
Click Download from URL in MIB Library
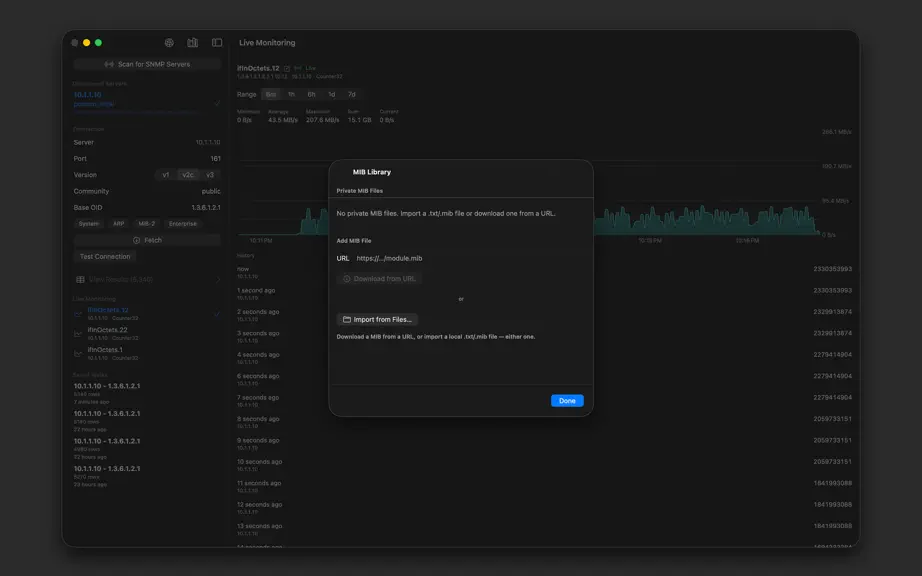point(379,279)
